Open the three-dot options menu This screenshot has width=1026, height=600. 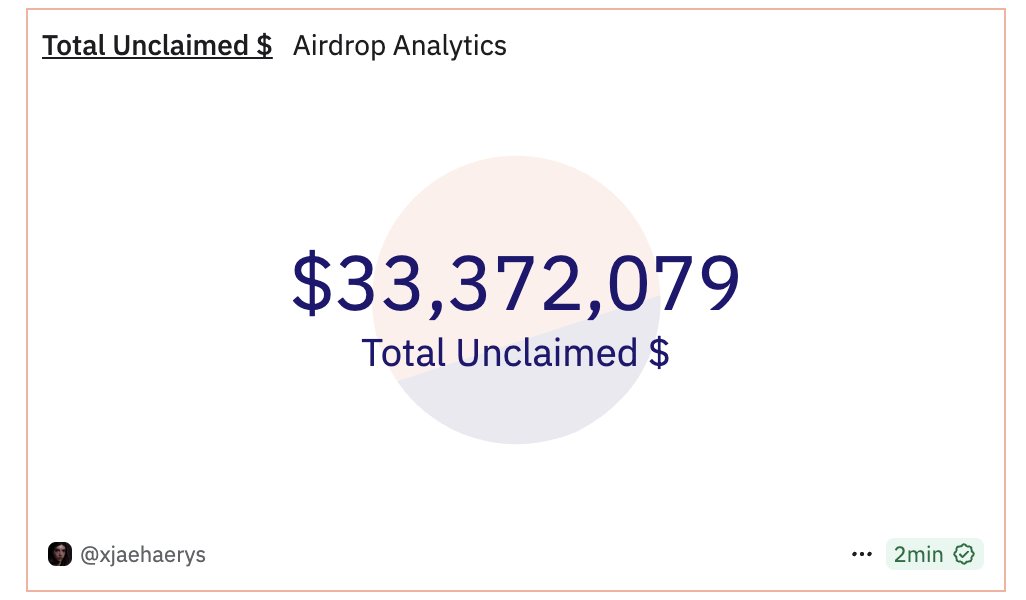click(862, 554)
